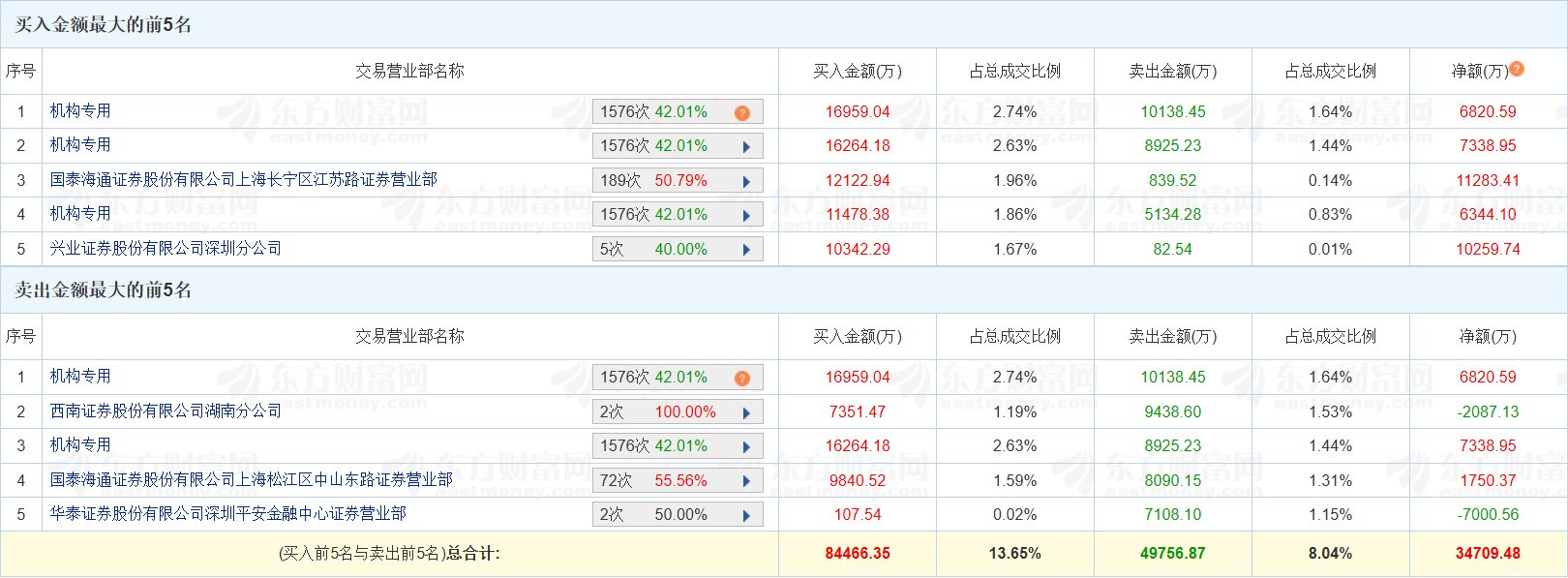Expand arrow for 西南证券湖南分公司 row
Screen dimensions: 1568x578
tap(746, 412)
